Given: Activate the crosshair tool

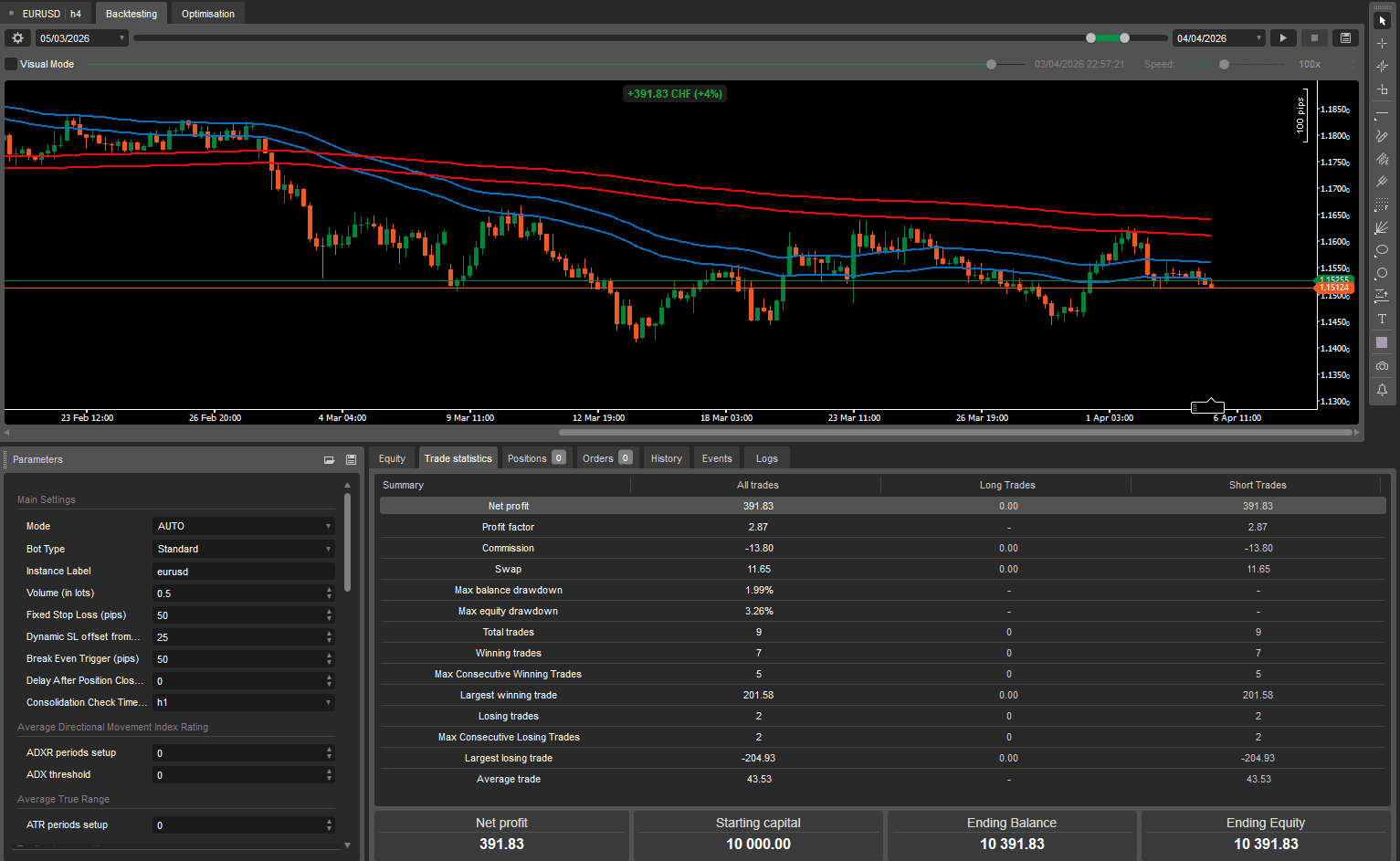Looking at the screenshot, I should [1382, 43].
